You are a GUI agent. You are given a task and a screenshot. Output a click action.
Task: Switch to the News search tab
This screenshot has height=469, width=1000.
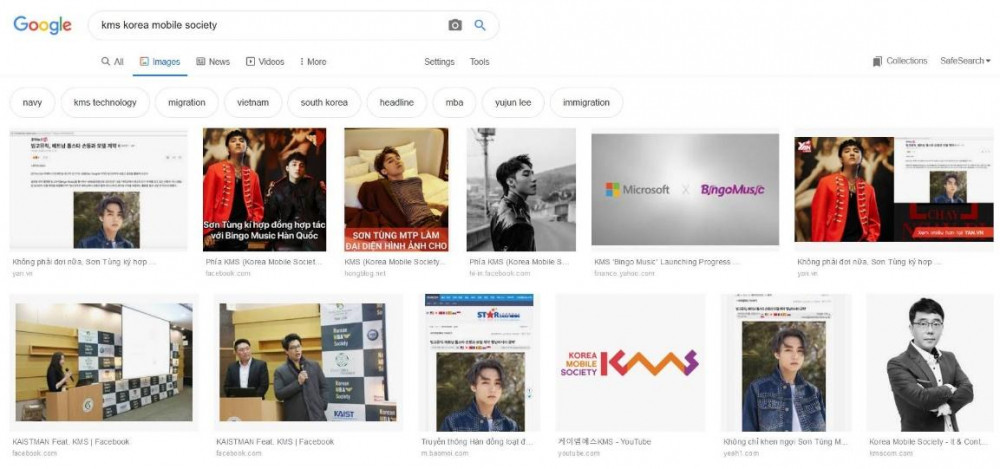213,62
